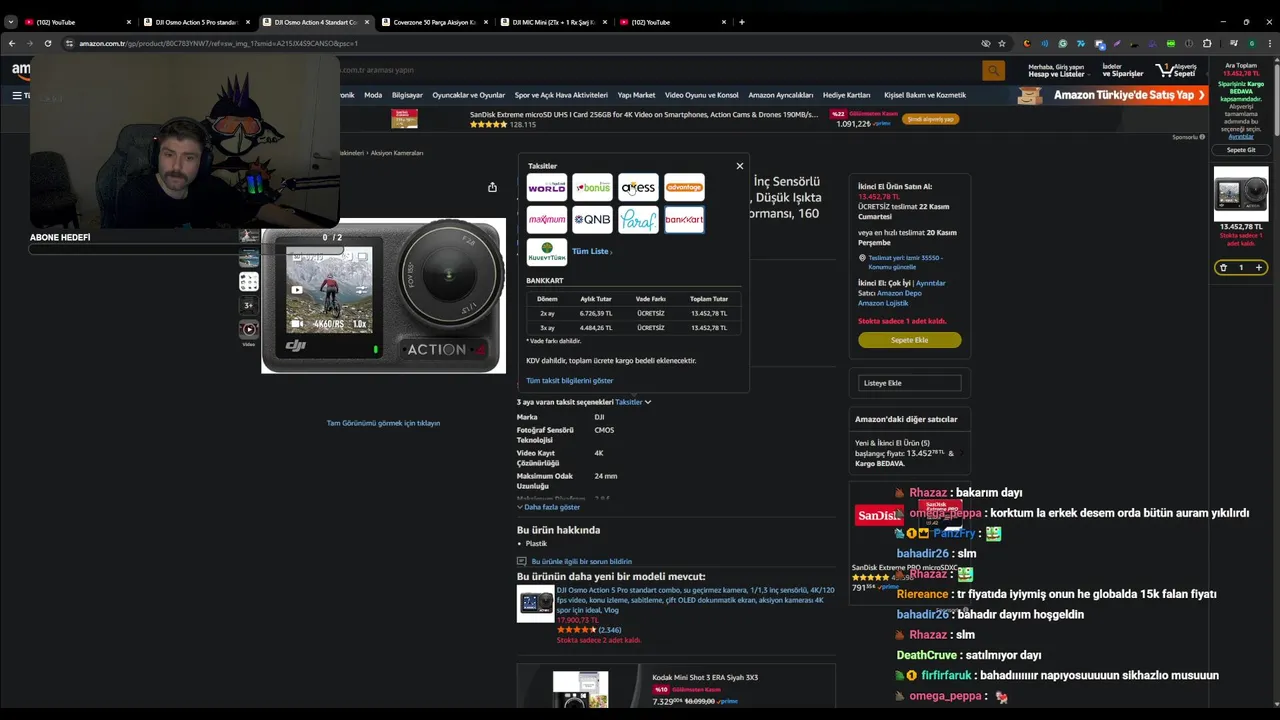Viewport: 1280px width, 720px height.
Task: Close the DJI Osmo Action 4 tab
Action: click(367, 22)
